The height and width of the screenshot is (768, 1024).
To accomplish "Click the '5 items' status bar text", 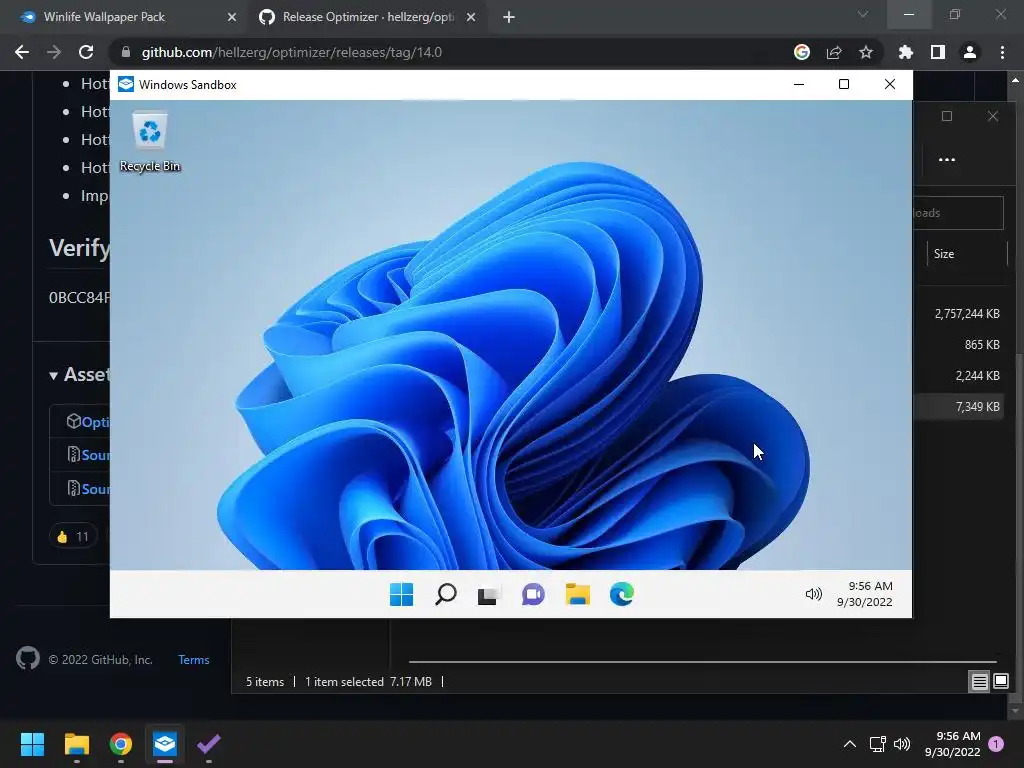I will (264, 682).
